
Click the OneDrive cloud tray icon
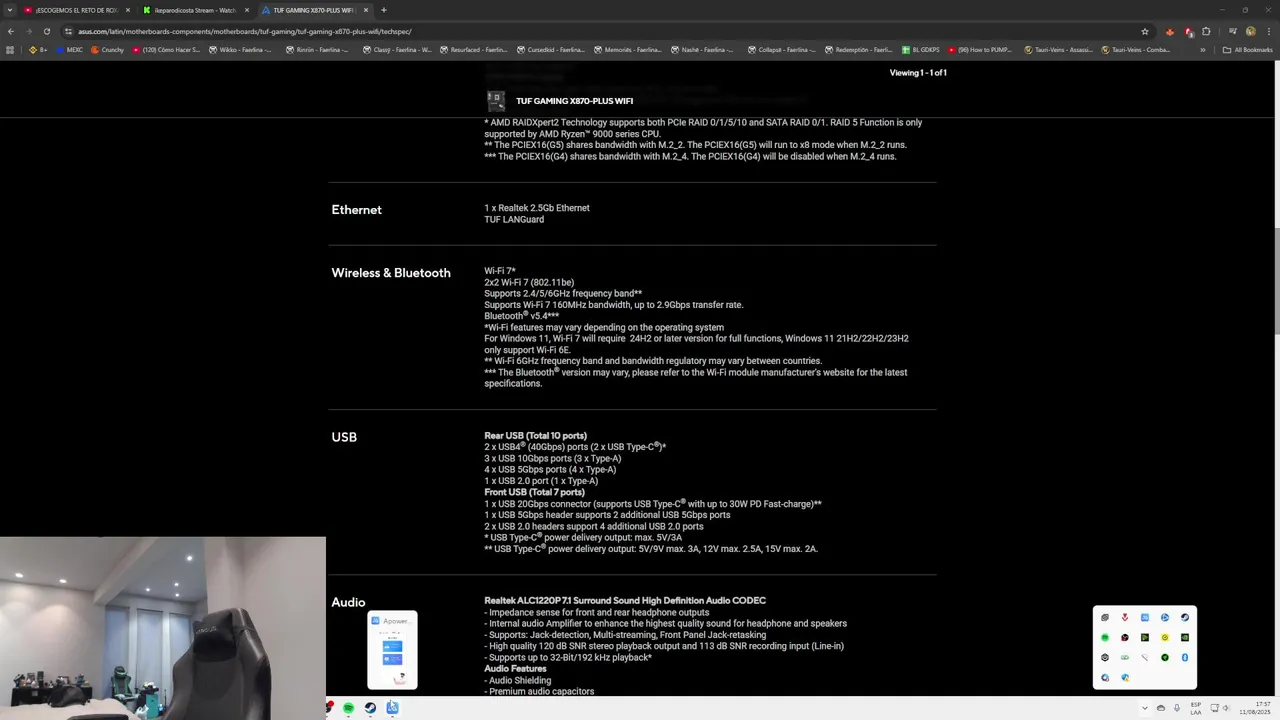pyautogui.click(x=1161, y=708)
